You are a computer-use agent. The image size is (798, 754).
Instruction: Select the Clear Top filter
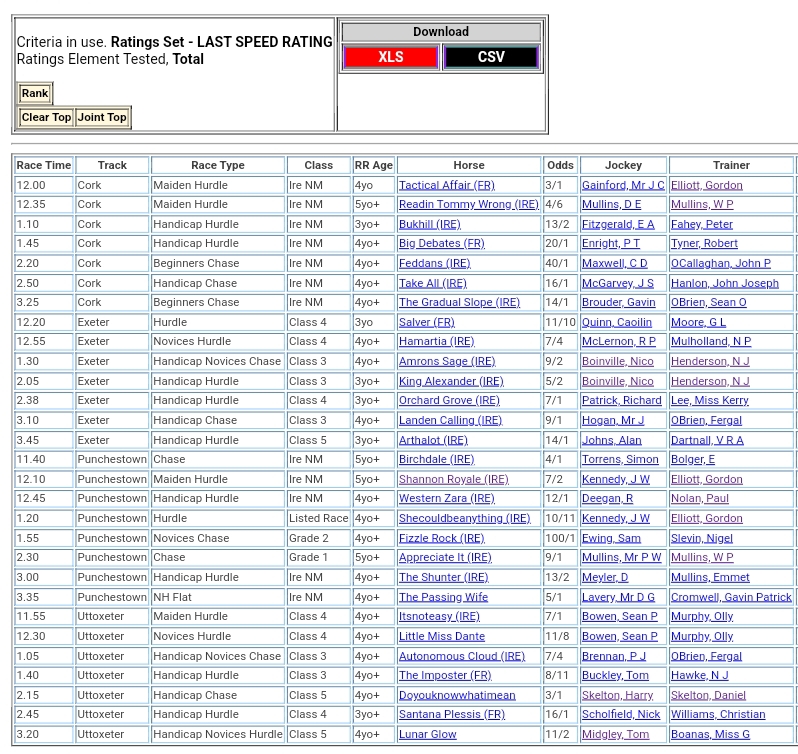[46, 118]
